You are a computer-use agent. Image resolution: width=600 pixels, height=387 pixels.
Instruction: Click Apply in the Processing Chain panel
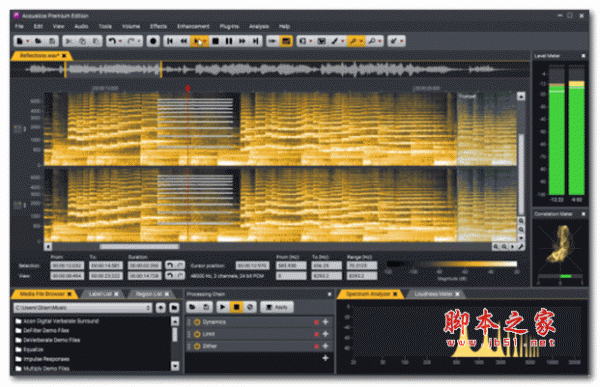click(277, 307)
